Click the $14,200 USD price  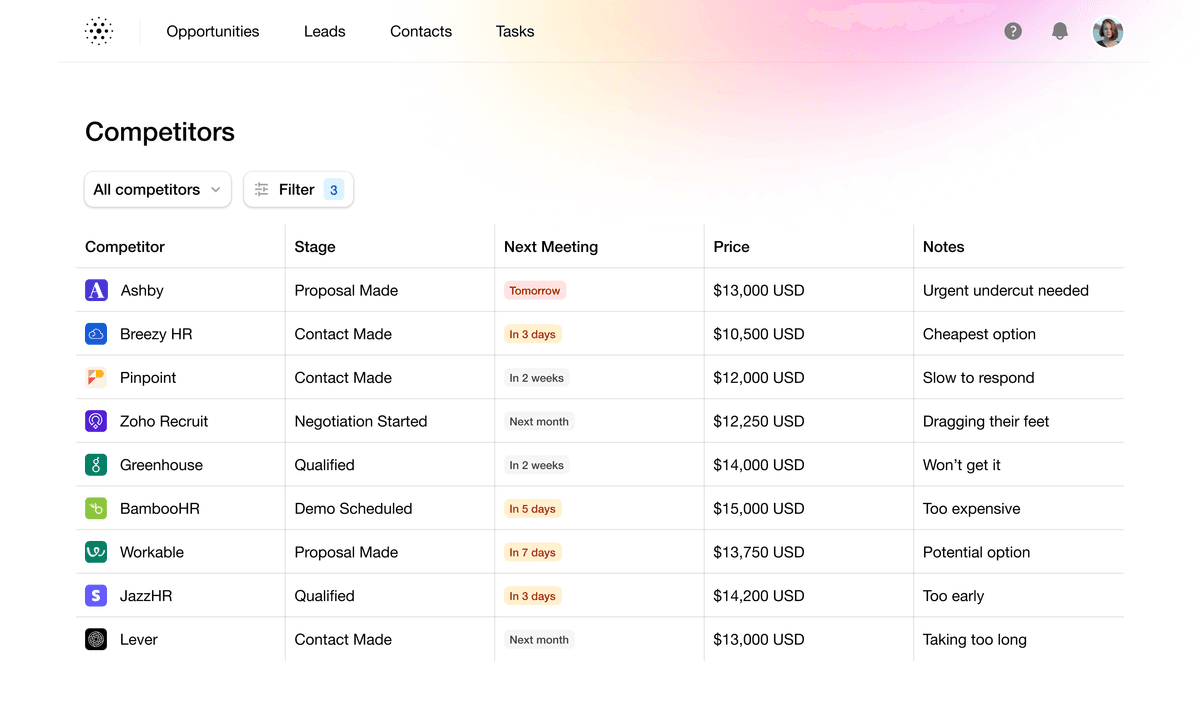[x=759, y=596]
